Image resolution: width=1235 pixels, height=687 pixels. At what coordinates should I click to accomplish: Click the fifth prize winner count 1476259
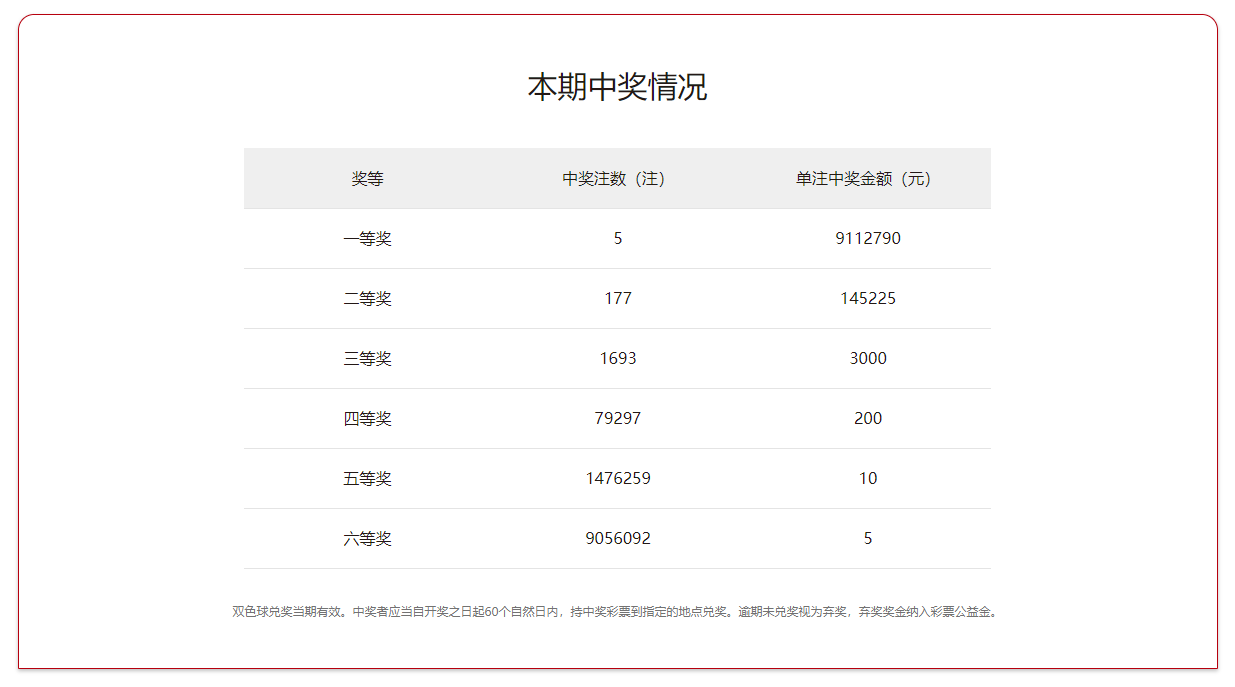(617, 479)
